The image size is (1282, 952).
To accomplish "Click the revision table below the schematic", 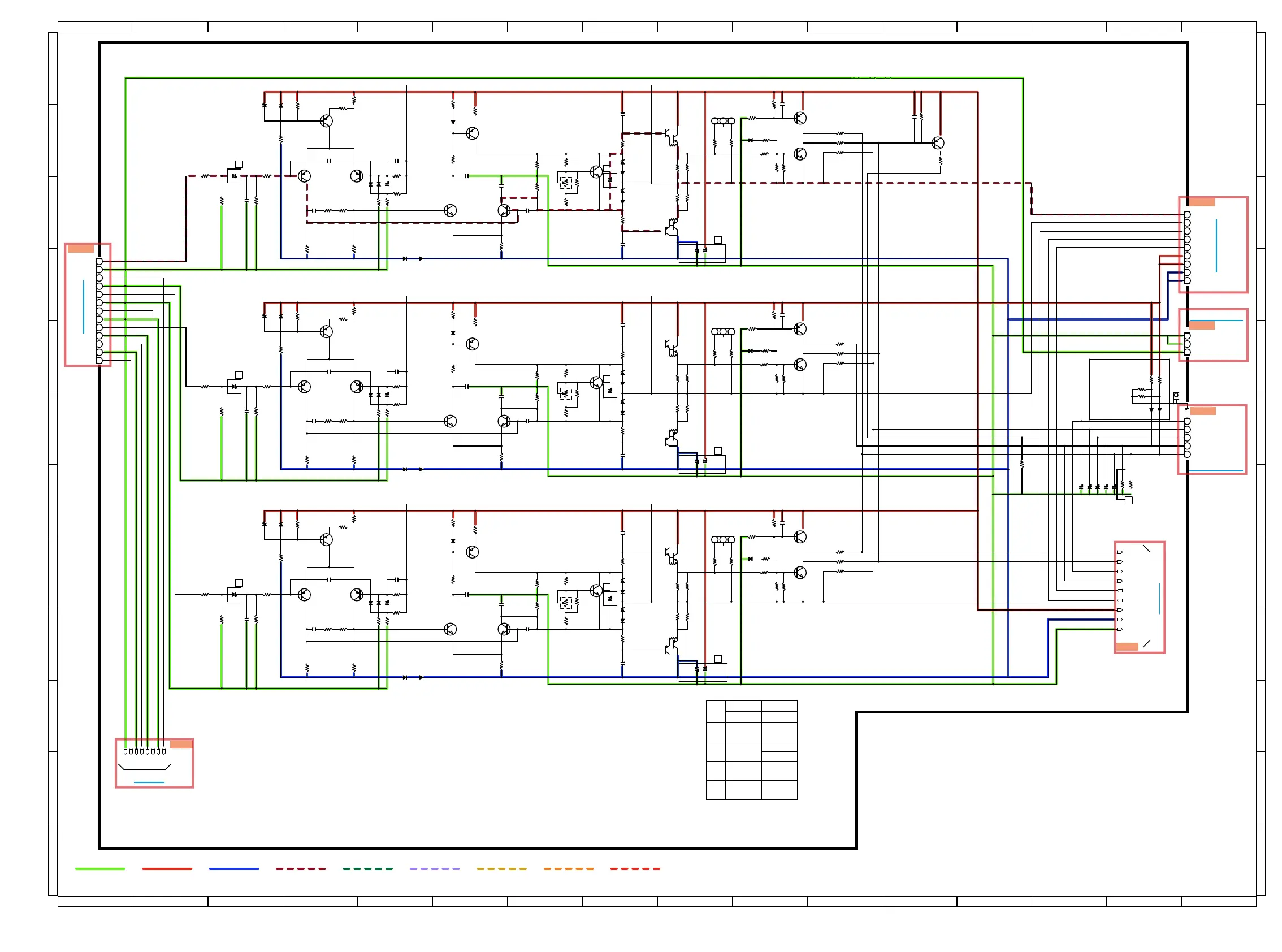I will tap(751, 750).
